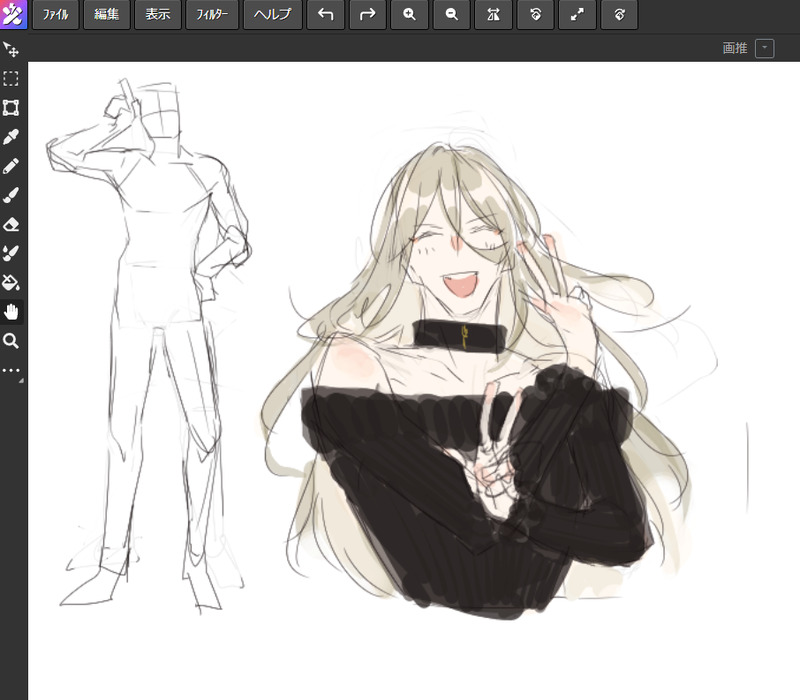Select the Hand pan tool

11,312
